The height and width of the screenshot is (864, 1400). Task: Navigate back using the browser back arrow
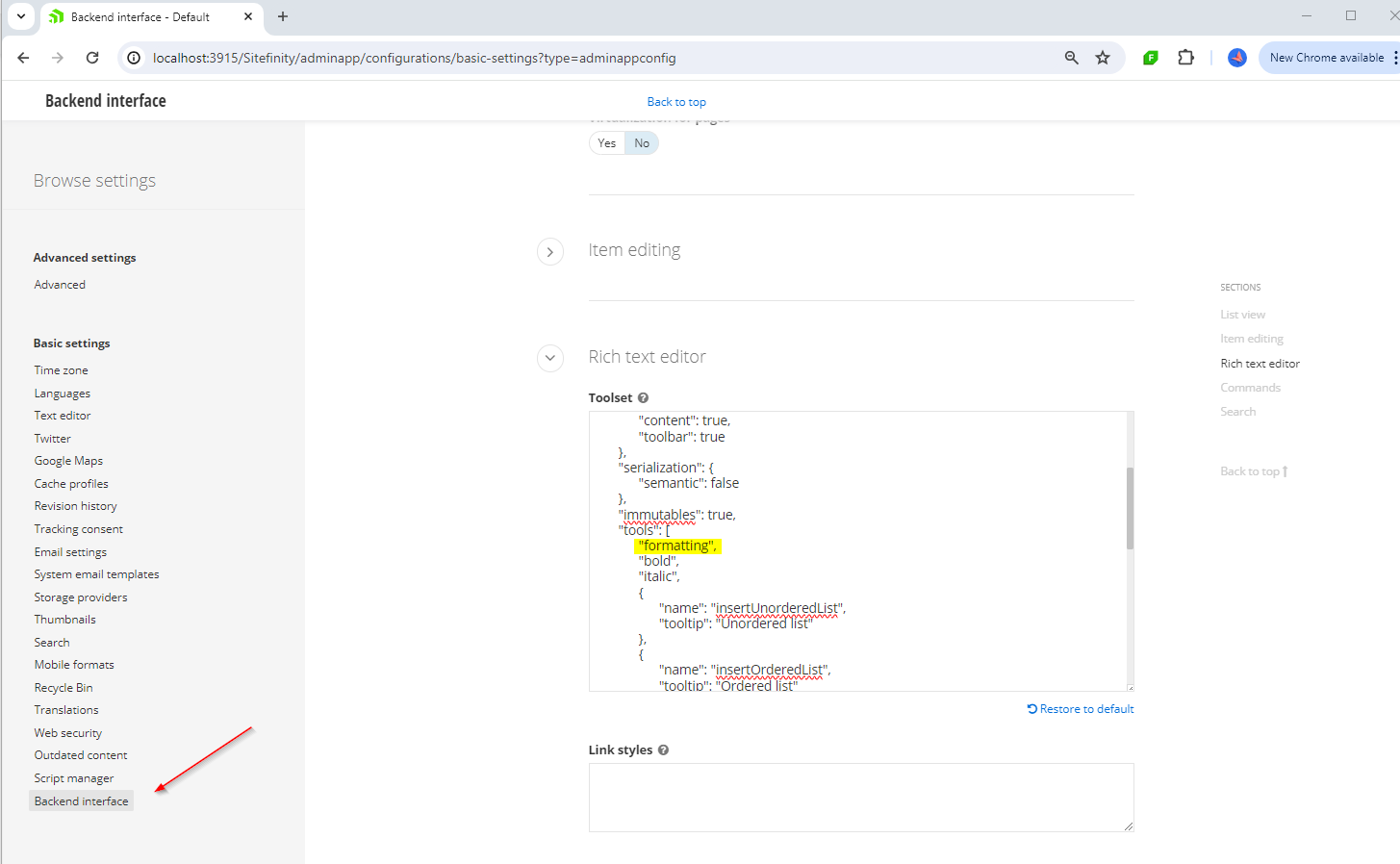[23, 58]
